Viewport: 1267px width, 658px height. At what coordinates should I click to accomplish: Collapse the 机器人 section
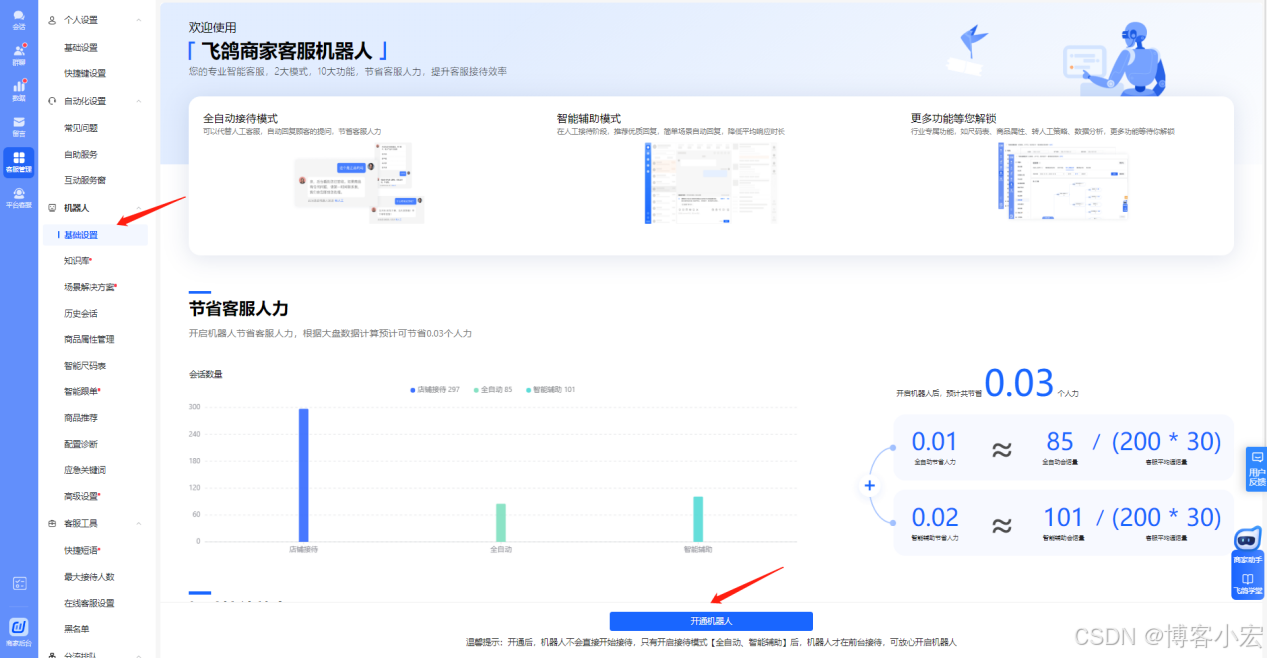138,208
